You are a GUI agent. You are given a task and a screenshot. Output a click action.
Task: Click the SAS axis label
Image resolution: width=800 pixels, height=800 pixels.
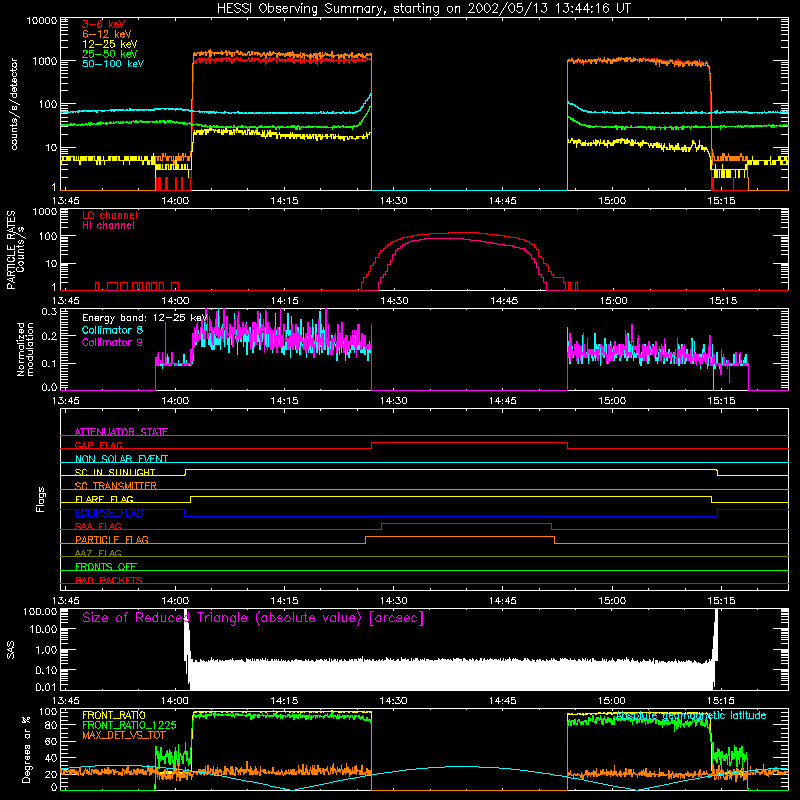[x=10, y=650]
